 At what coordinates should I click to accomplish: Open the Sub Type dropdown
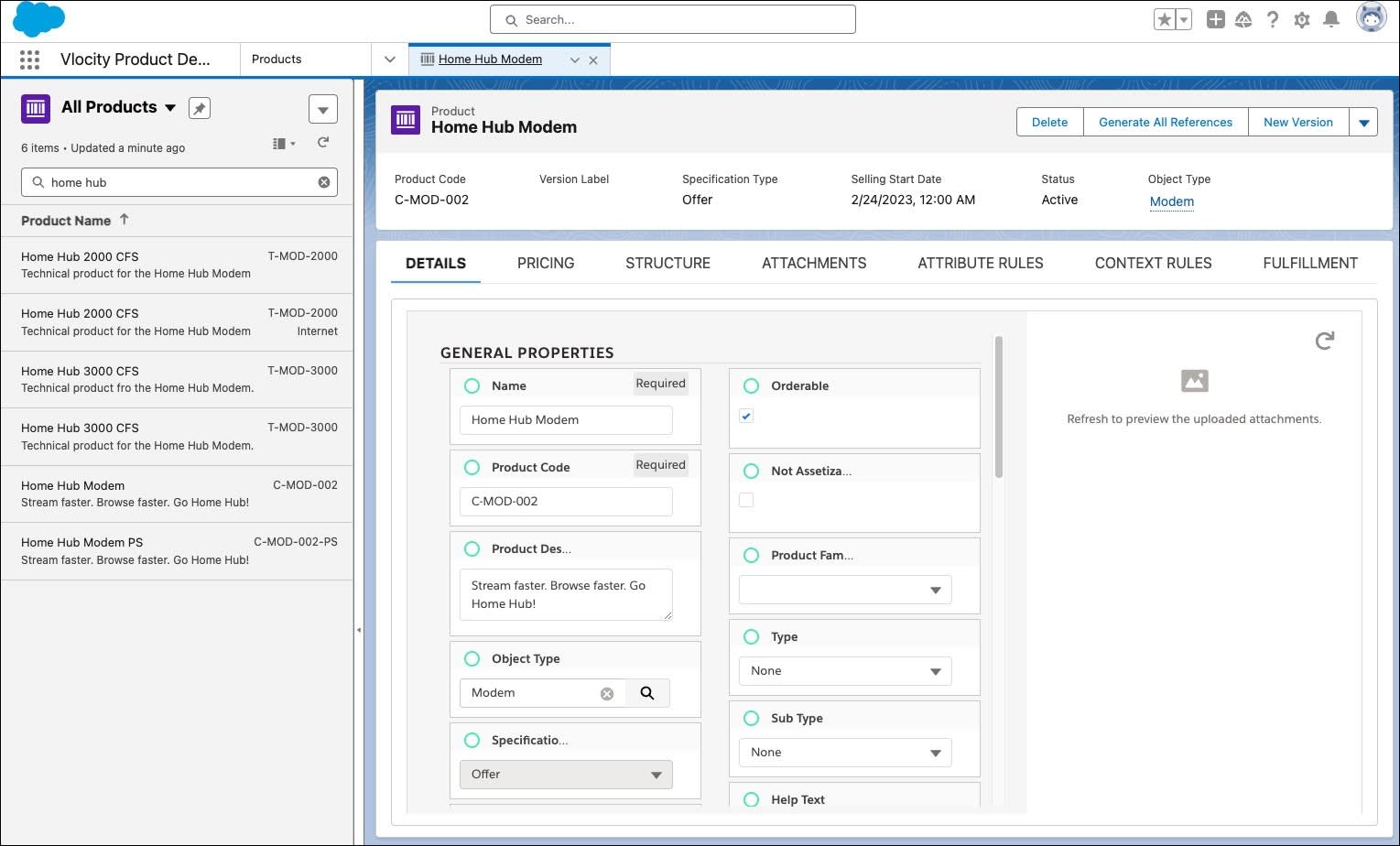pyautogui.click(x=845, y=753)
